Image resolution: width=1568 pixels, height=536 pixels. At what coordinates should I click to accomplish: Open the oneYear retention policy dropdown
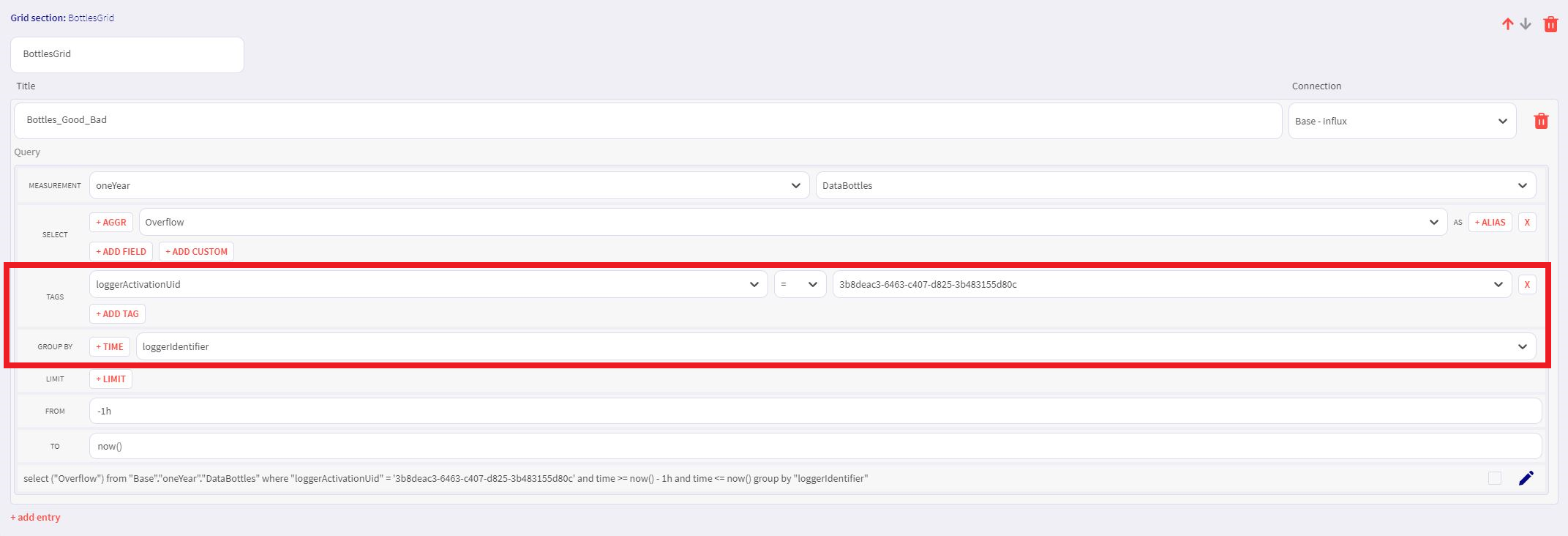(449, 185)
